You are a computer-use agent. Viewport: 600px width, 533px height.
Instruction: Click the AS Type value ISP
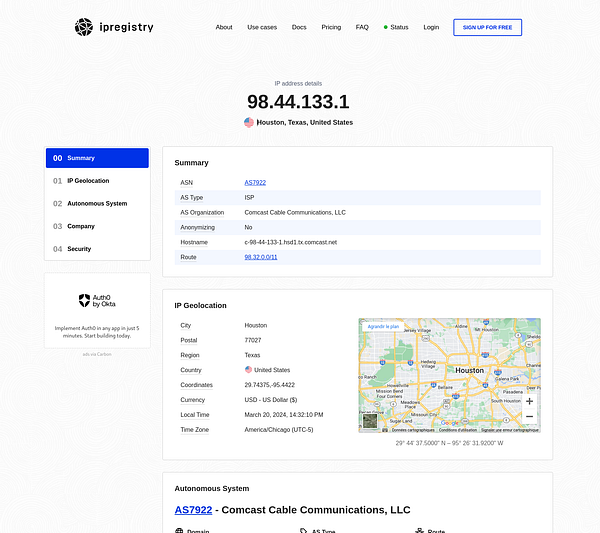[x=249, y=197]
